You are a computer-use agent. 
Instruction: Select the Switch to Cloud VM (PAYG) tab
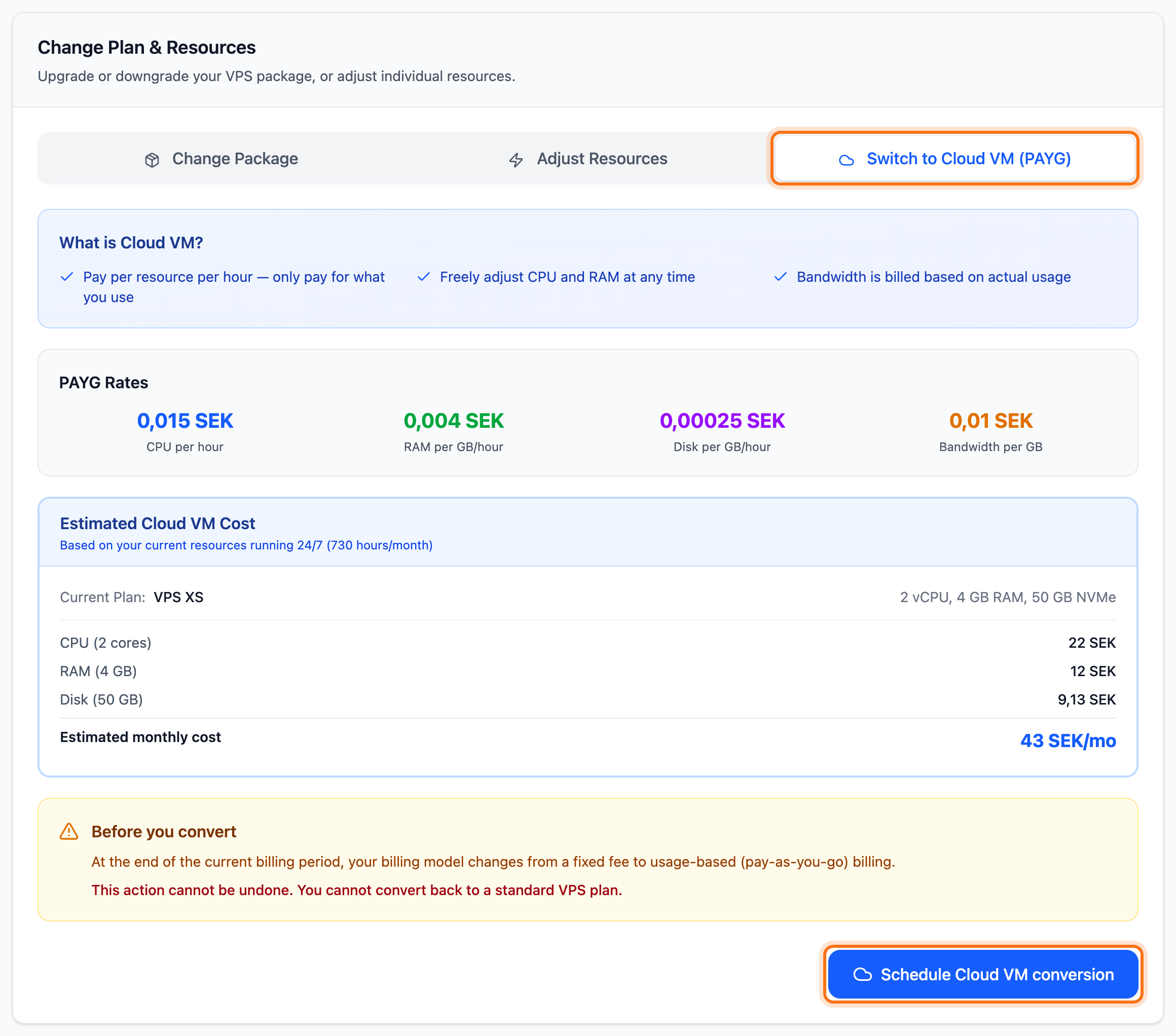coord(954,159)
